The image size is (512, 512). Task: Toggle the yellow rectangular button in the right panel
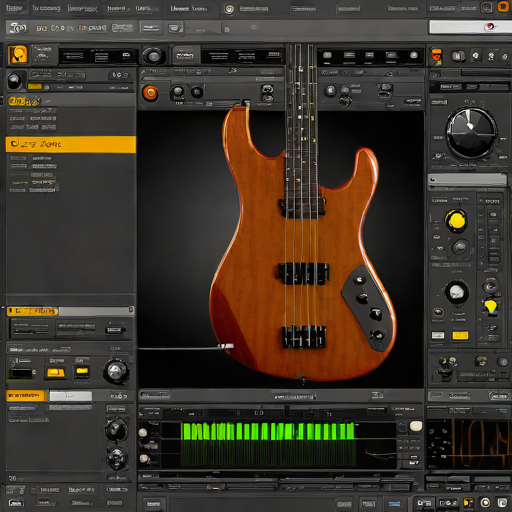(x=460, y=335)
